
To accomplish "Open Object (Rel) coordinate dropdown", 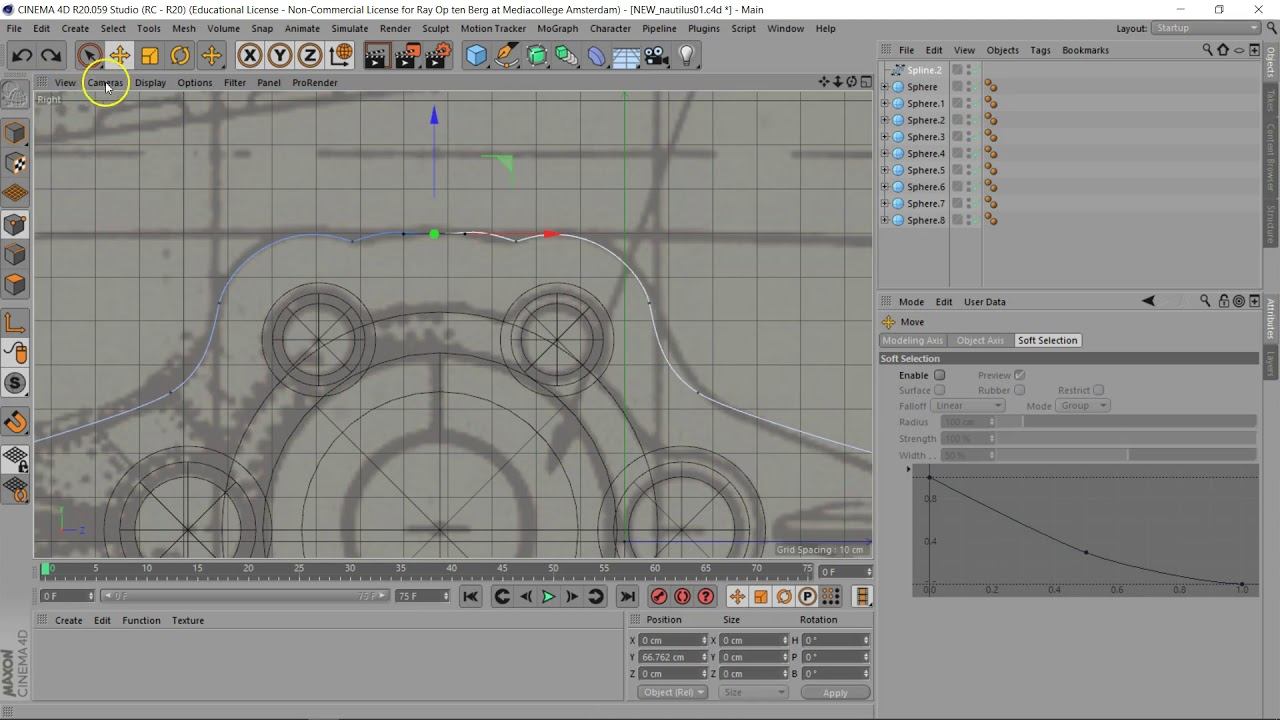I will coord(673,692).
